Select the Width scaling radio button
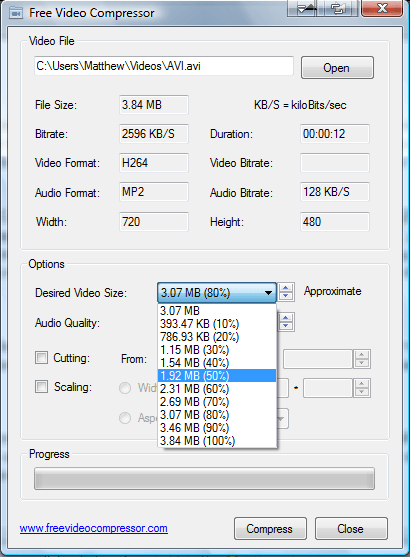This screenshot has width=410, height=557. 125,388
